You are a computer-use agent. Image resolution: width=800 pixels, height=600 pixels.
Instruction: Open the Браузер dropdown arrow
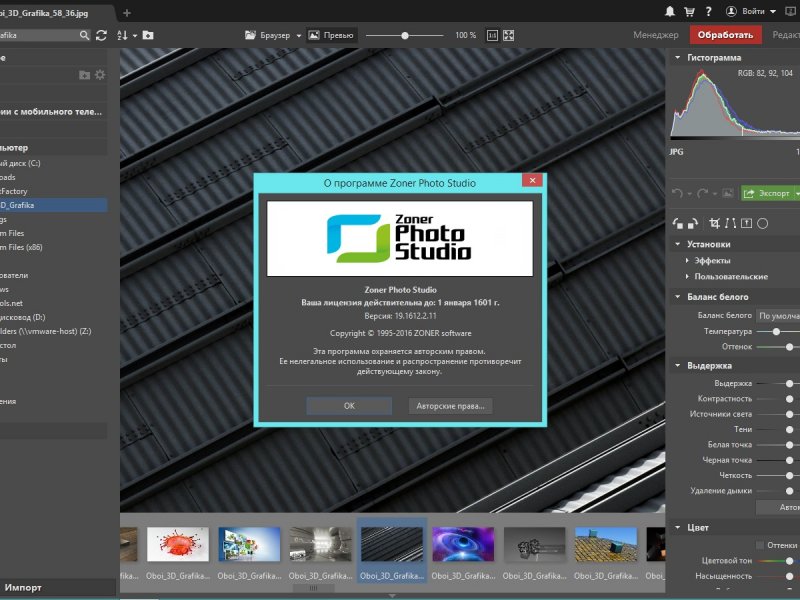(x=299, y=36)
